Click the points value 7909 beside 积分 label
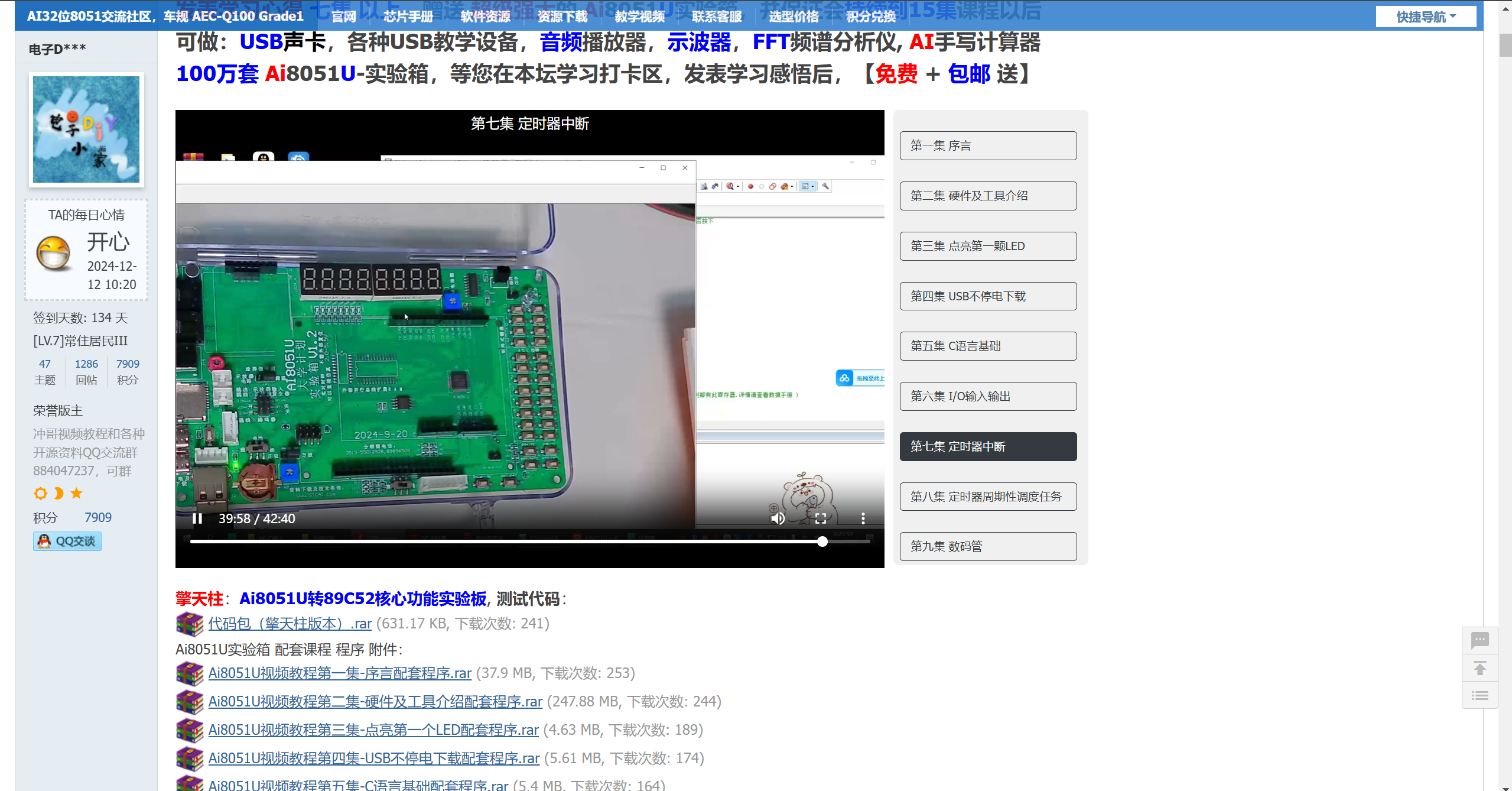 (98, 518)
